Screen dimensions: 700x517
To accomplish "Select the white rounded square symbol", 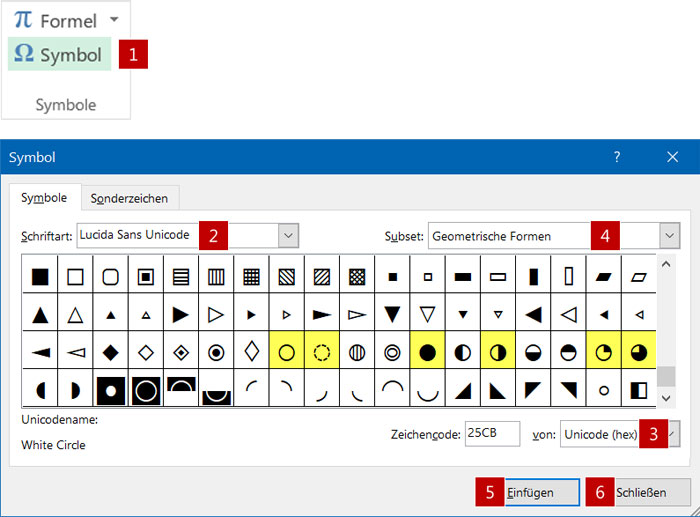I will tap(110, 277).
